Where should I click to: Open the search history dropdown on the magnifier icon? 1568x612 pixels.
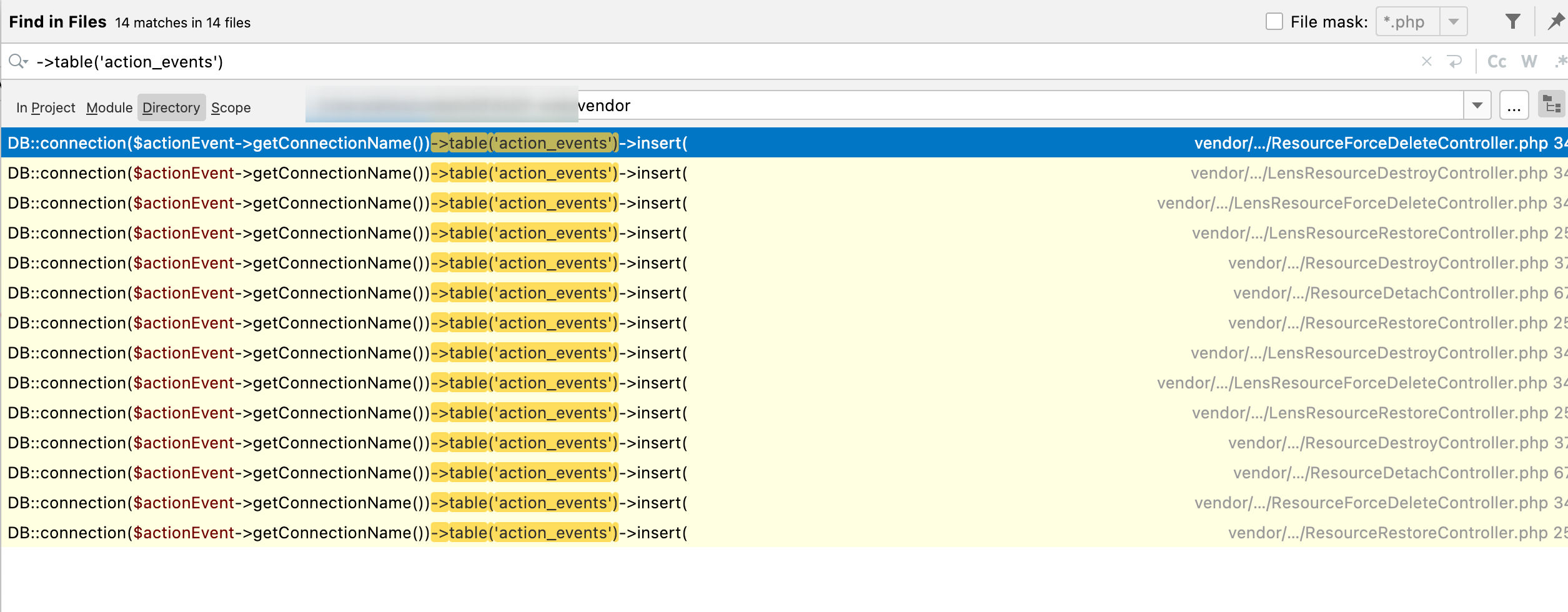(17, 61)
